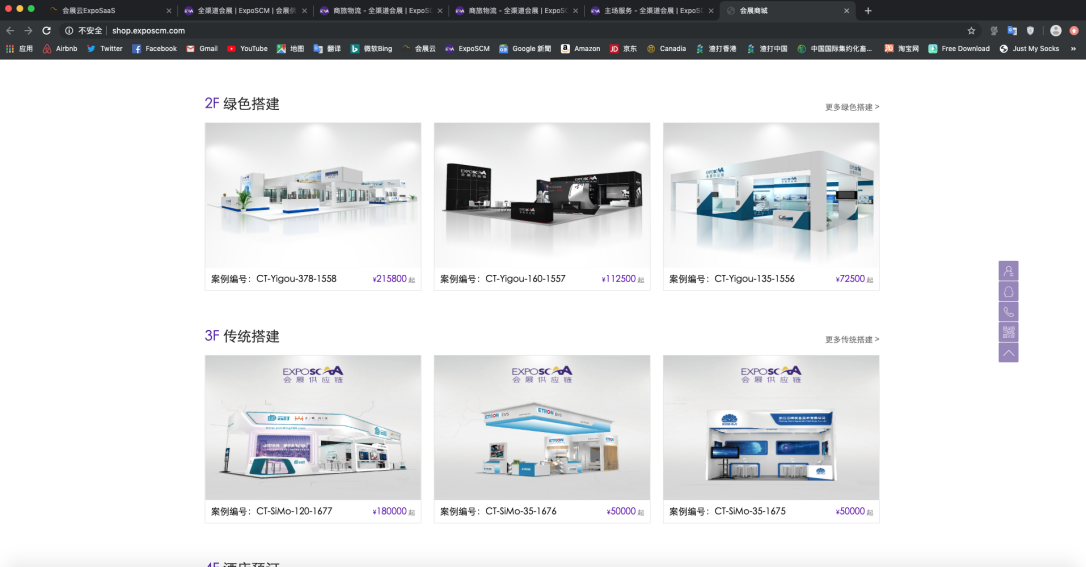Bookmark this page with the star icon
Screen dimensions: 1086x567
pos(971,30)
